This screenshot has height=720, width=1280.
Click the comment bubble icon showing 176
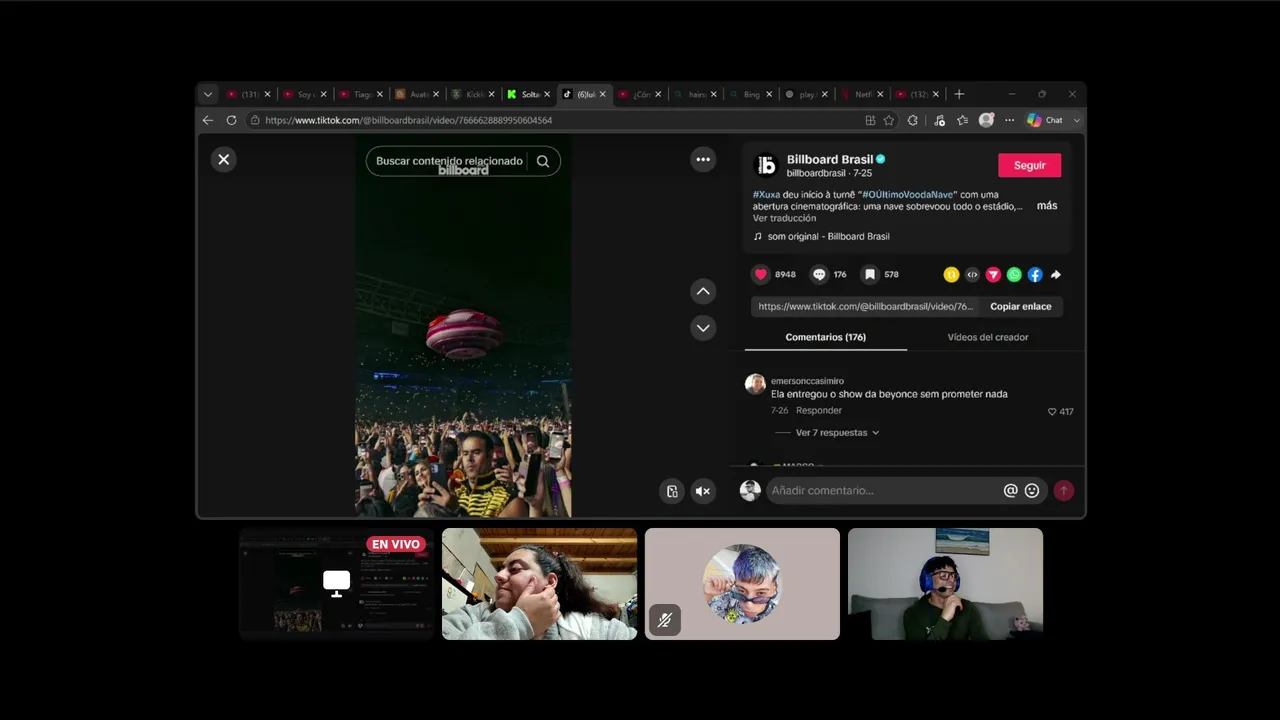819,274
